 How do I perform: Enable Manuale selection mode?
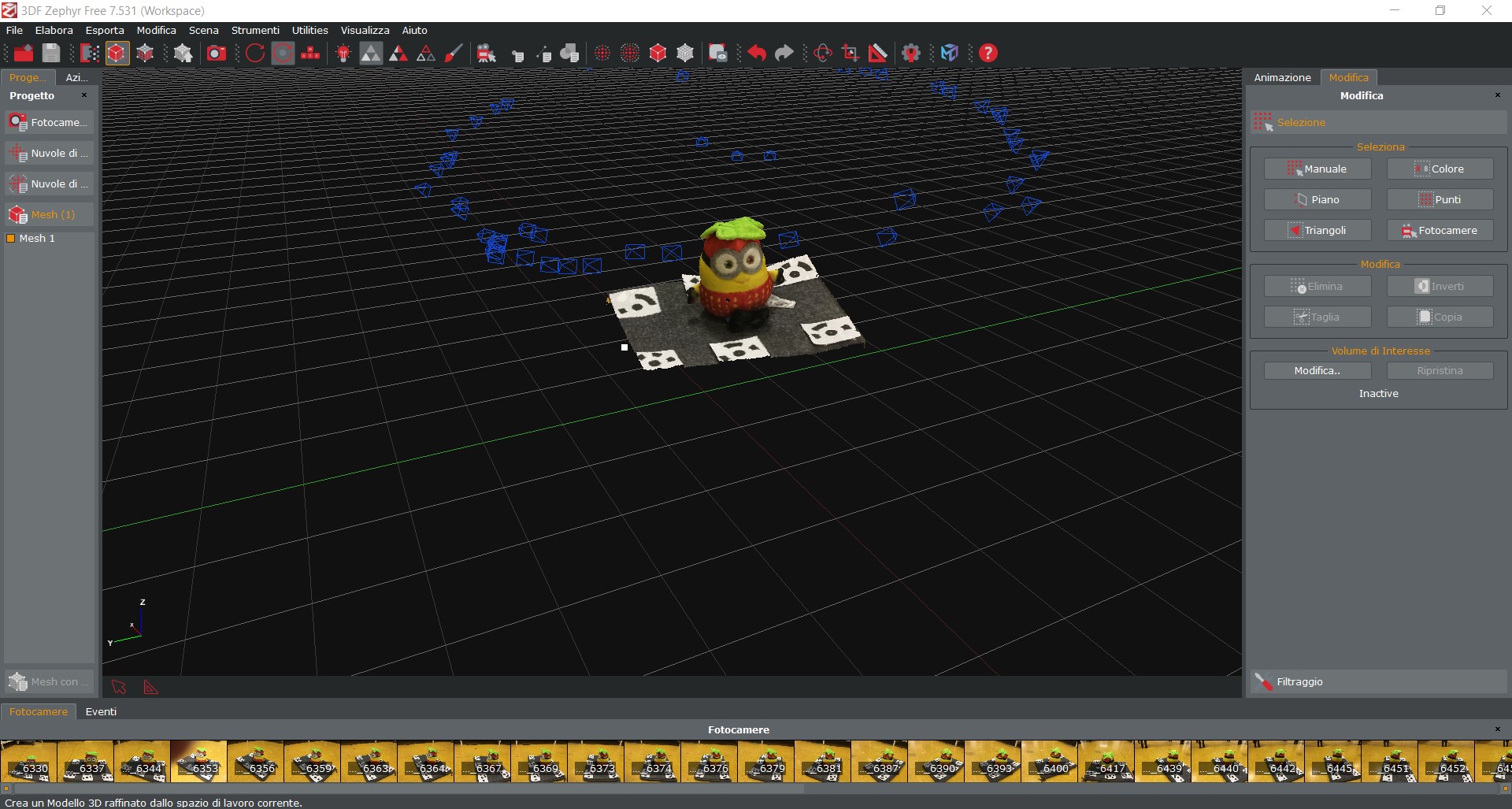click(1316, 168)
